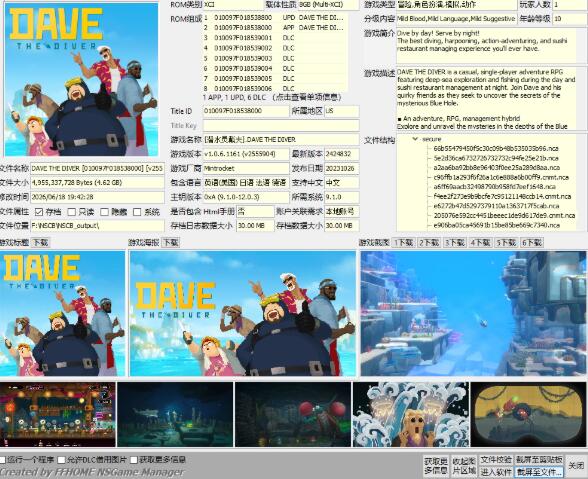Select the file ending in 25a289d8aa.nca

(x=496, y=168)
